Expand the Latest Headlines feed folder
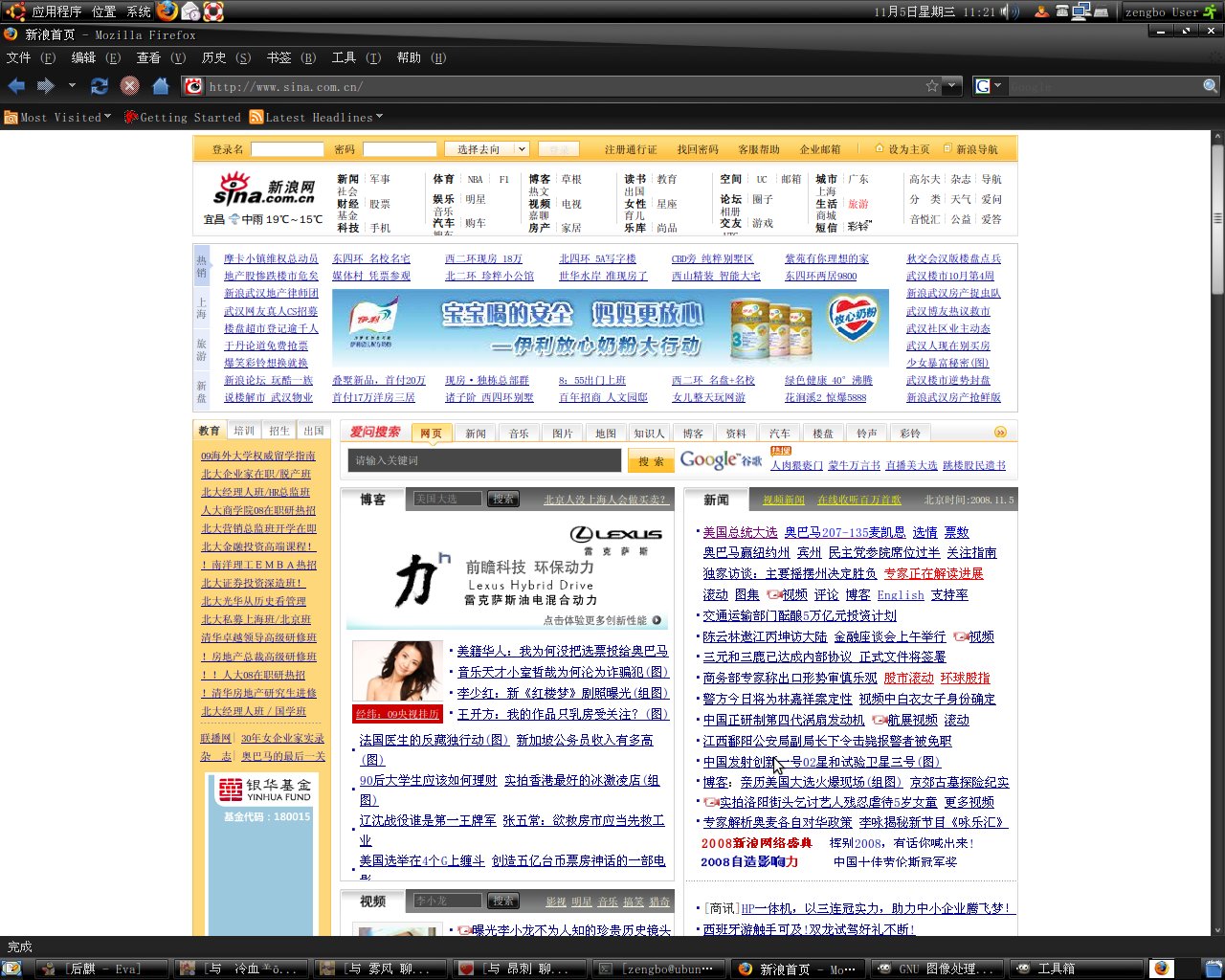The width and height of the screenshot is (1225, 980). point(317,117)
